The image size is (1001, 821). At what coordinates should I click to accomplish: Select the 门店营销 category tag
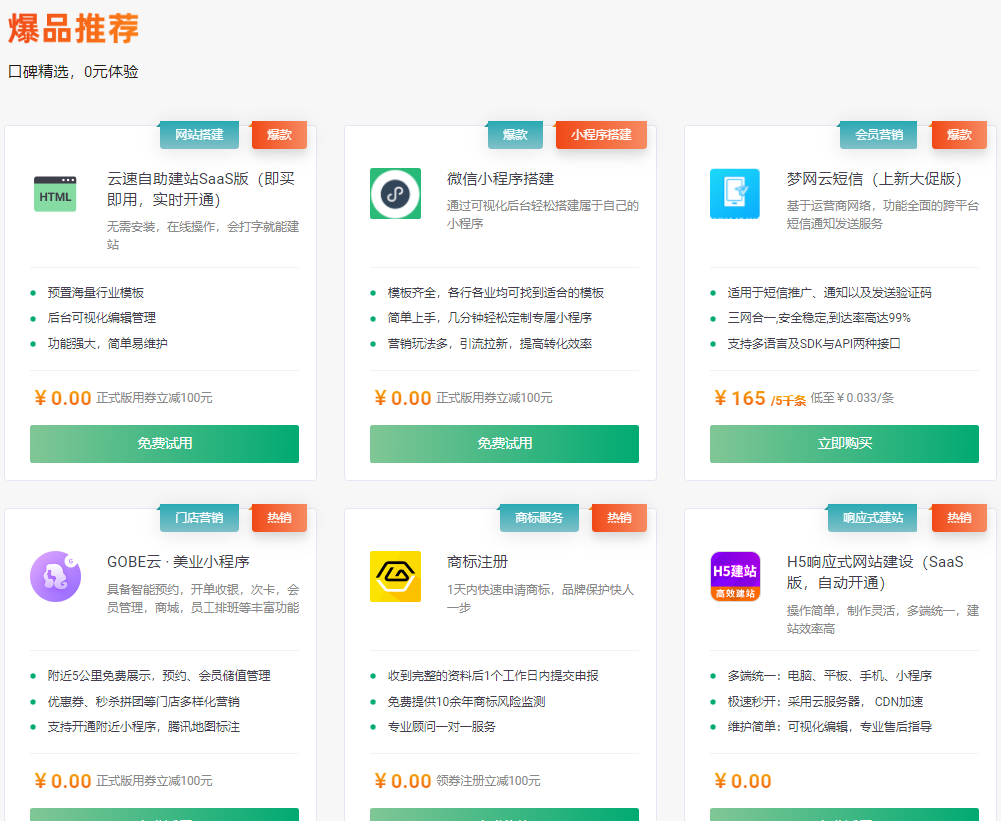click(x=199, y=518)
